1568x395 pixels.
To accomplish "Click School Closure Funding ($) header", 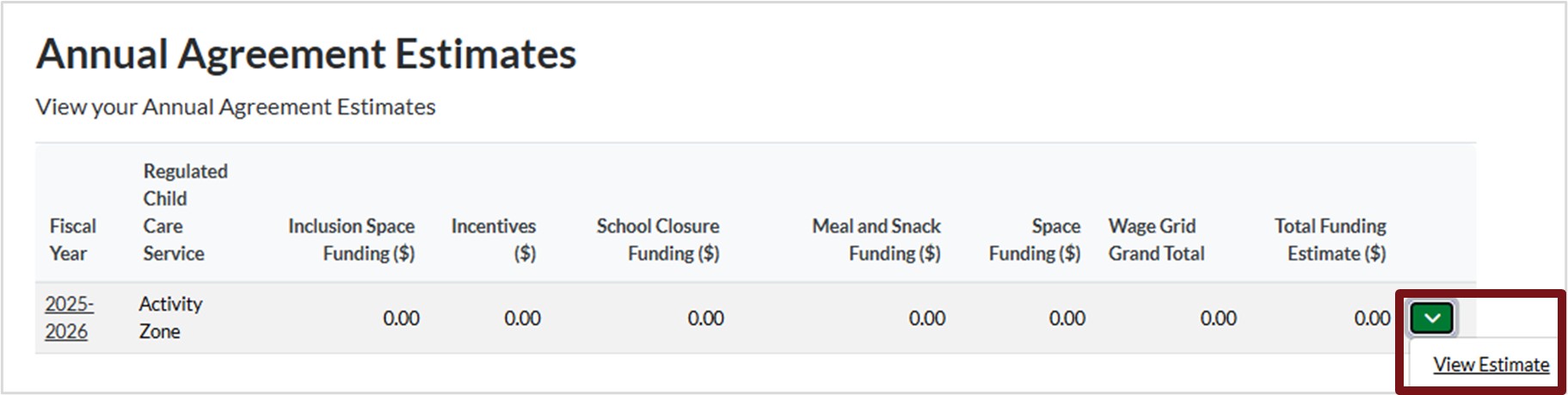I will [658, 239].
